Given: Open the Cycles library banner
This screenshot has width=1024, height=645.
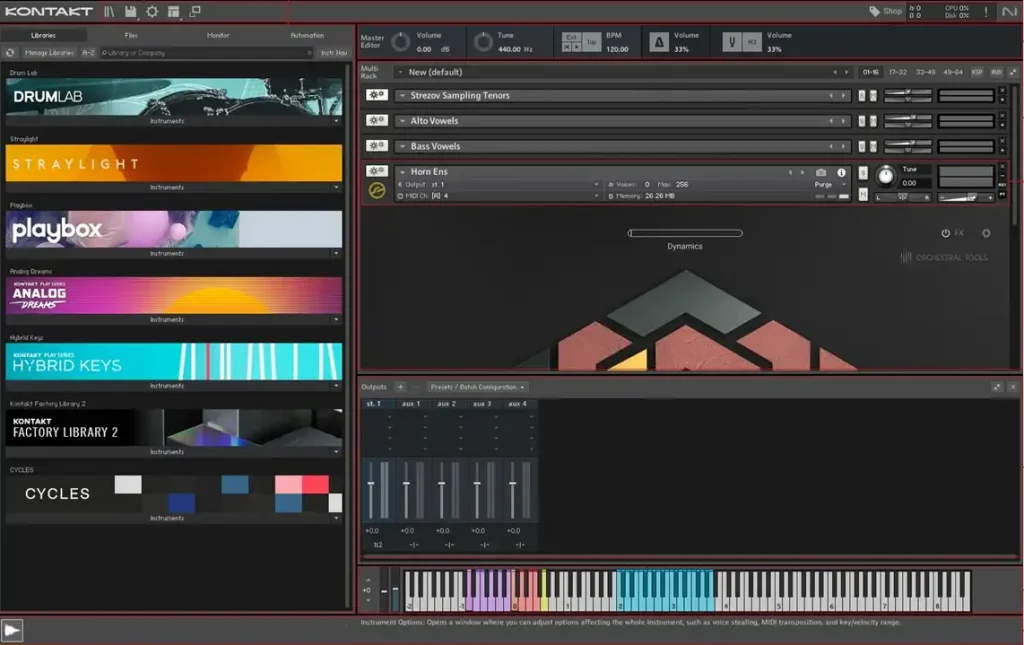Looking at the screenshot, I should 174,494.
